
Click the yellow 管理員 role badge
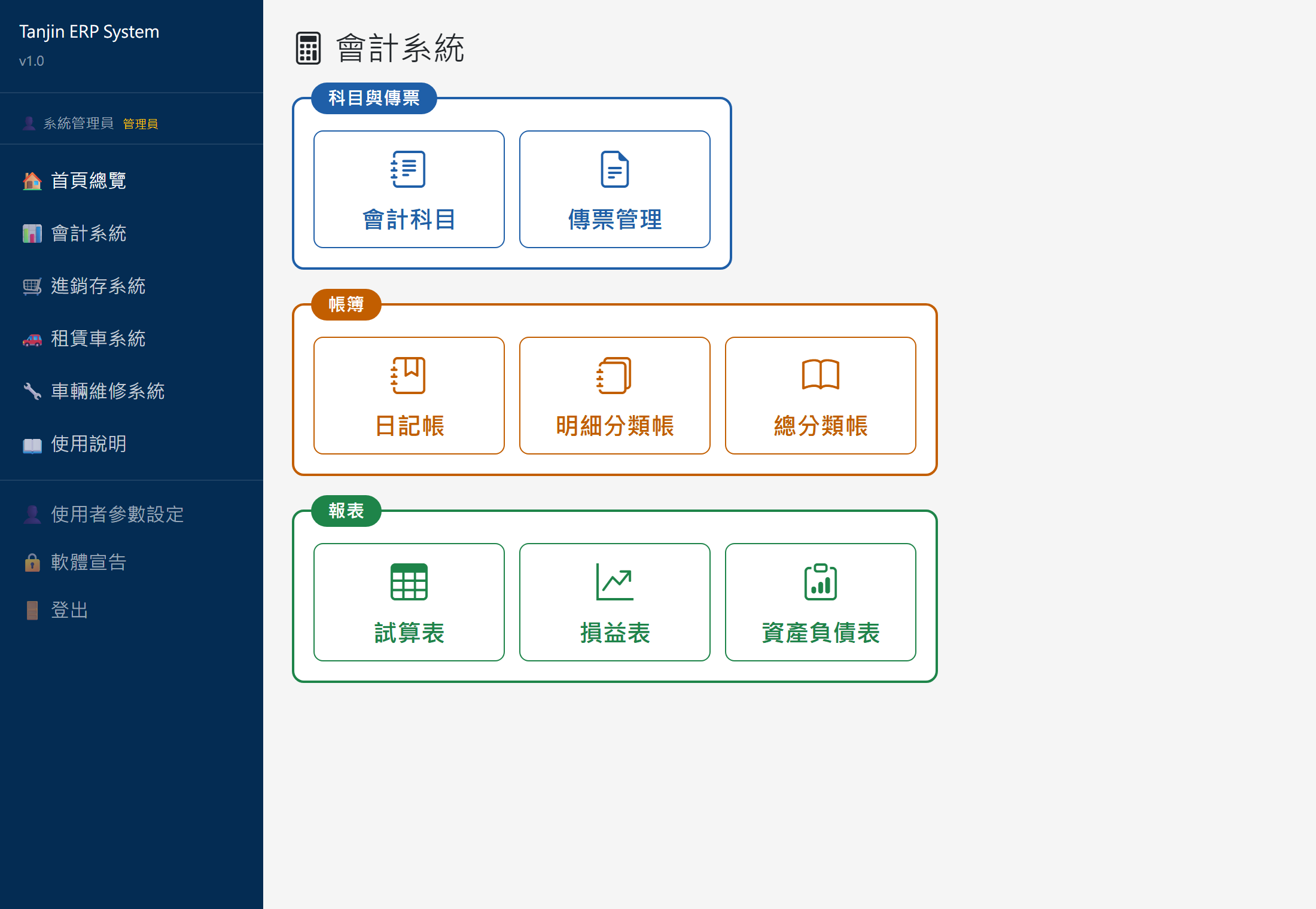pyautogui.click(x=141, y=124)
